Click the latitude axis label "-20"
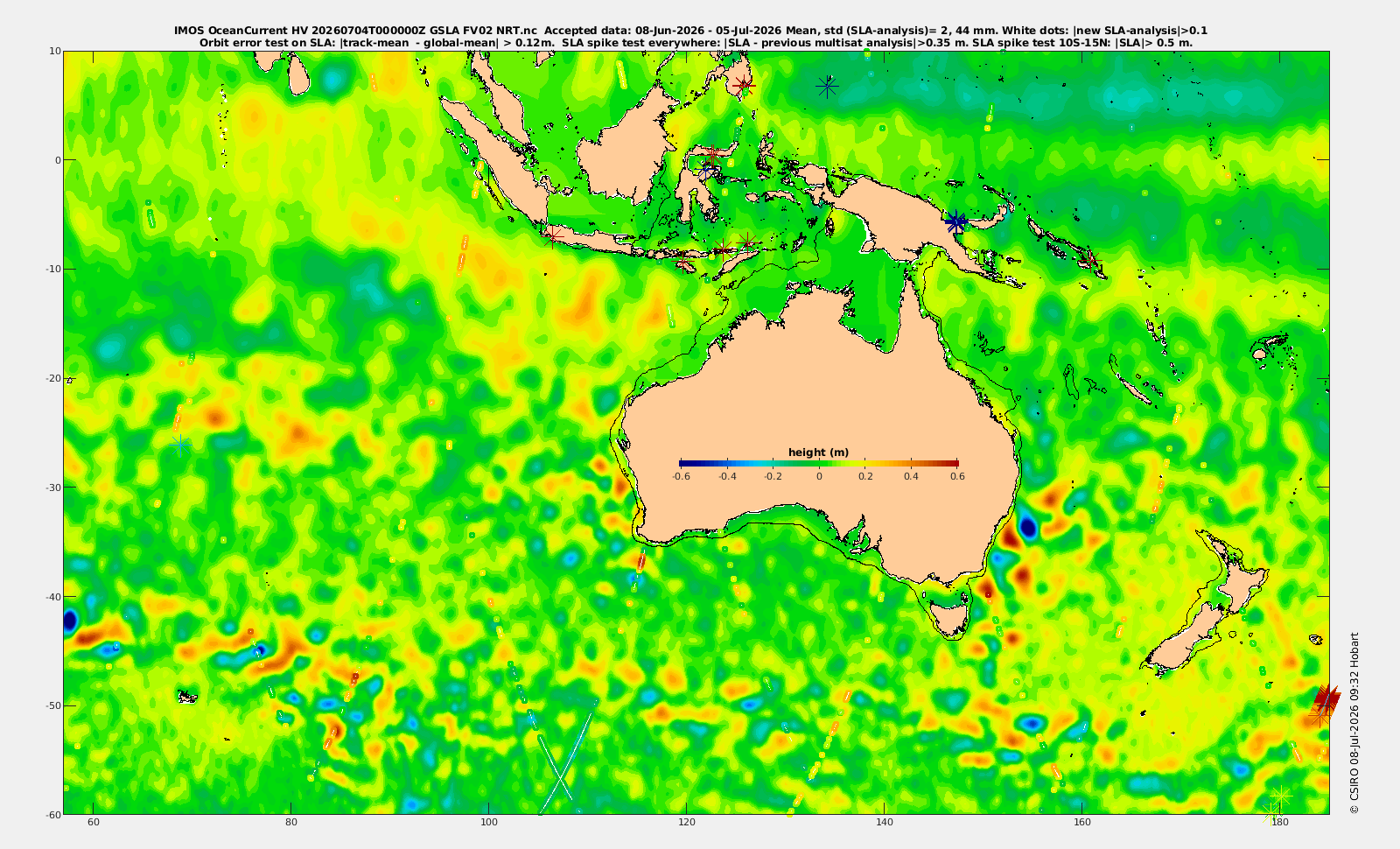1400x849 pixels. tap(53, 378)
